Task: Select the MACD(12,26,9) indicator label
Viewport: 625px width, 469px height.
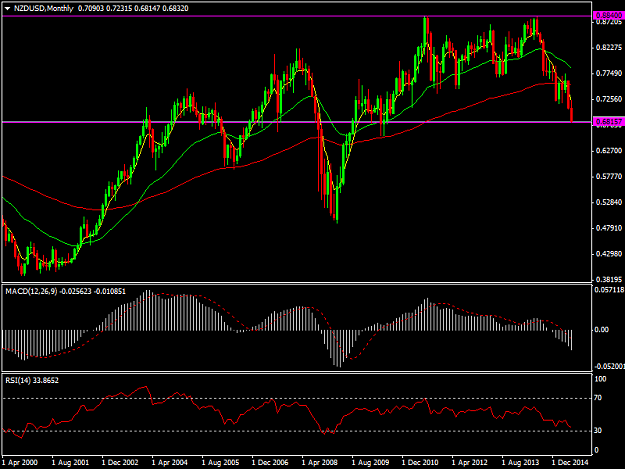Action: (x=31, y=291)
